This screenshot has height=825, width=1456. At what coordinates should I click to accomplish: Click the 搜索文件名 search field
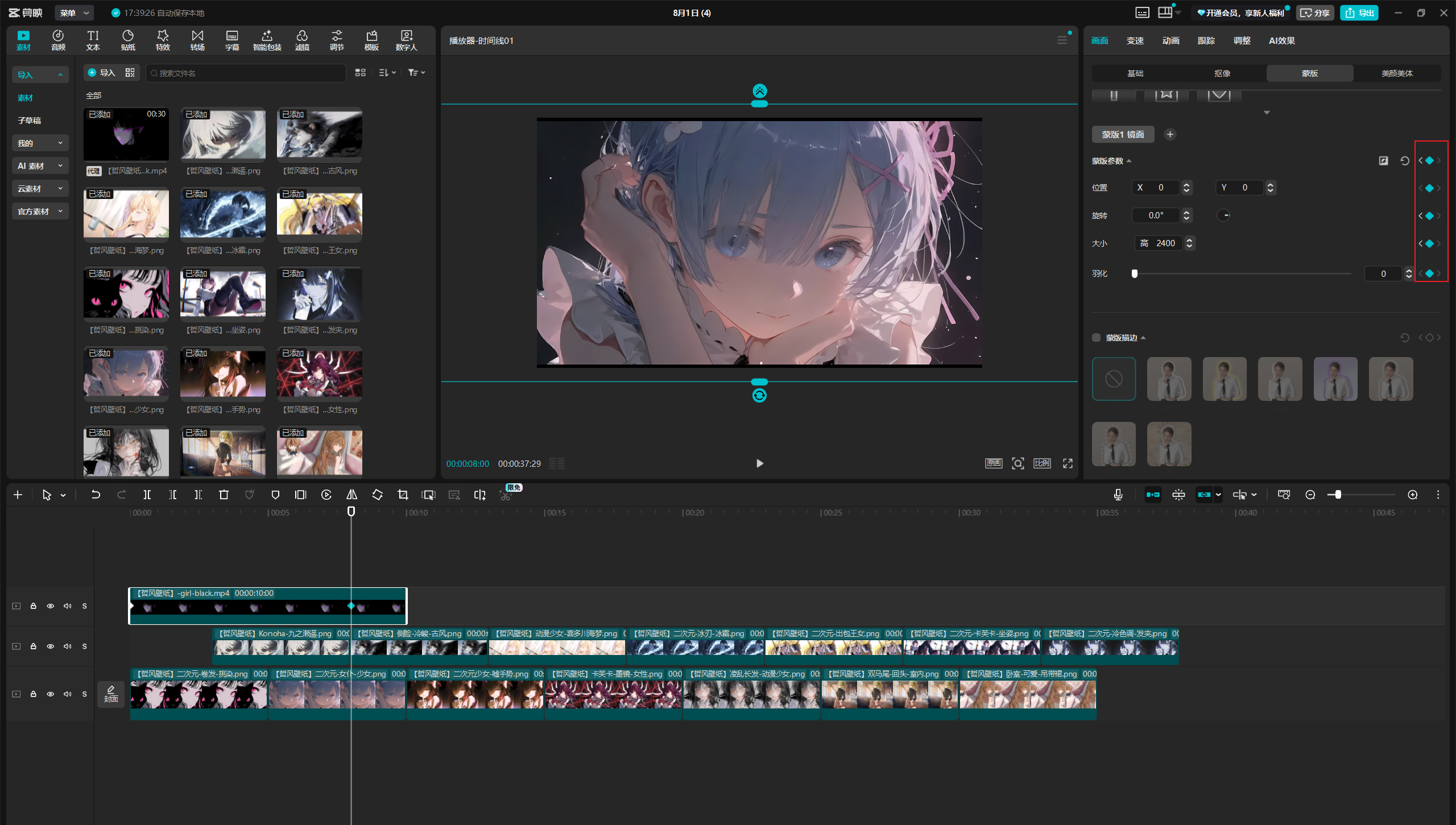pyautogui.click(x=246, y=73)
